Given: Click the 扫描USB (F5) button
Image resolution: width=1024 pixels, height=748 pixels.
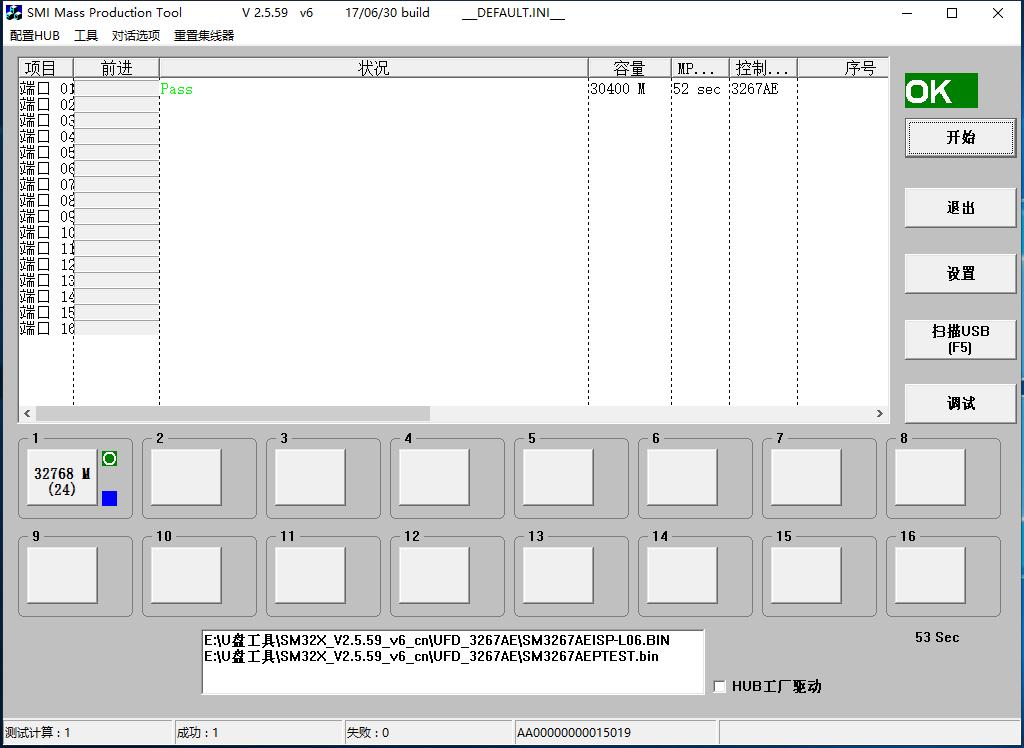Looking at the screenshot, I should pyautogui.click(x=959, y=339).
